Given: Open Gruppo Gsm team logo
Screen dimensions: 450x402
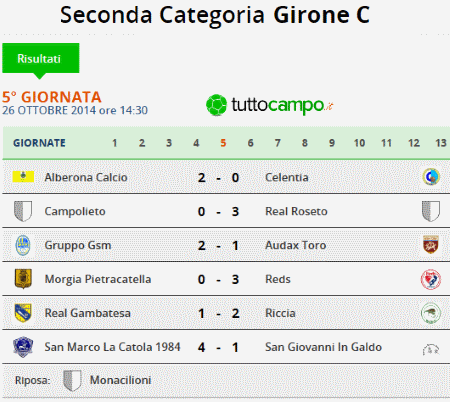Looking at the screenshot, I should tap(23, 245).
